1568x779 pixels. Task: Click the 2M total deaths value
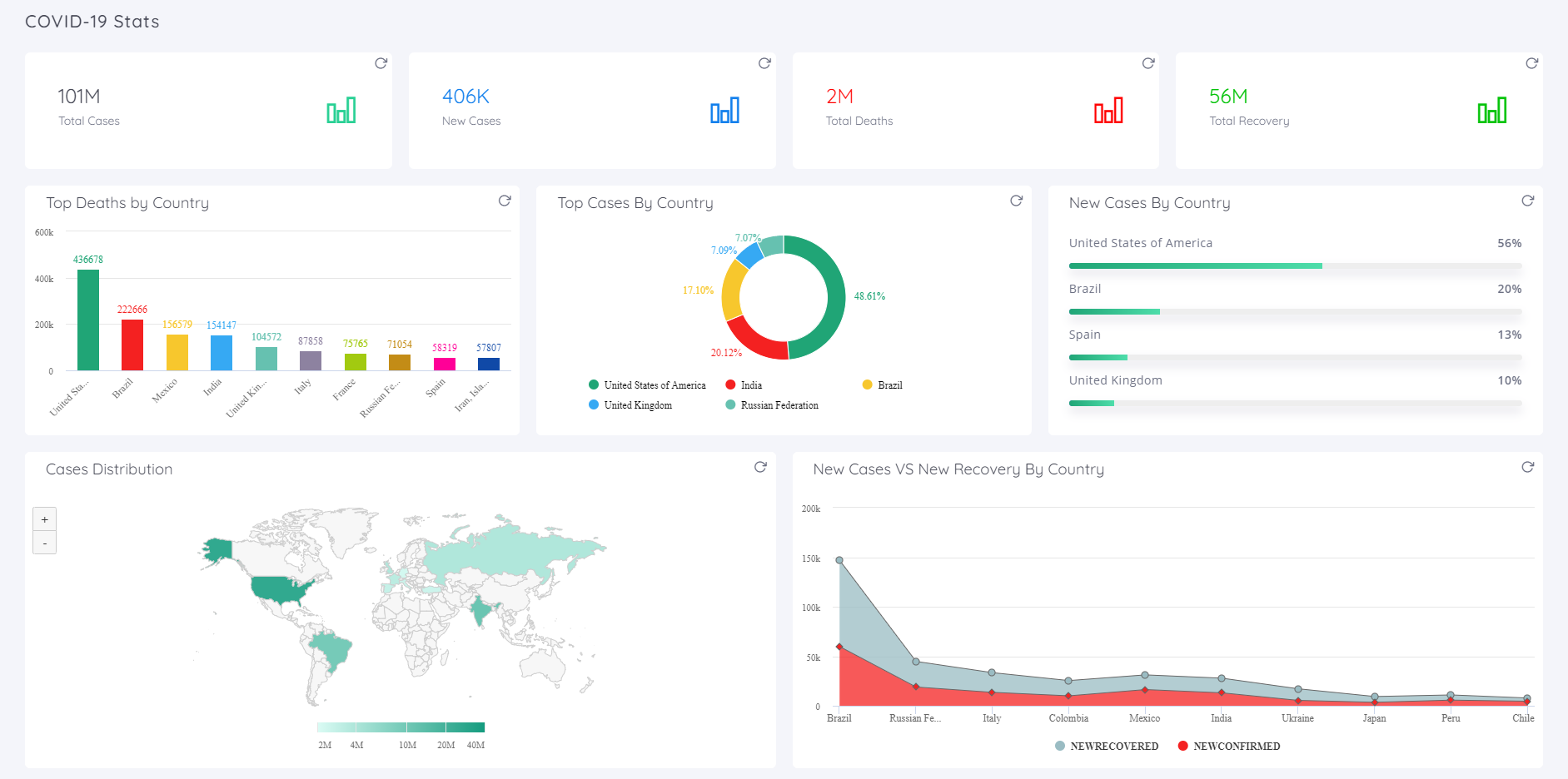(839, 97)
